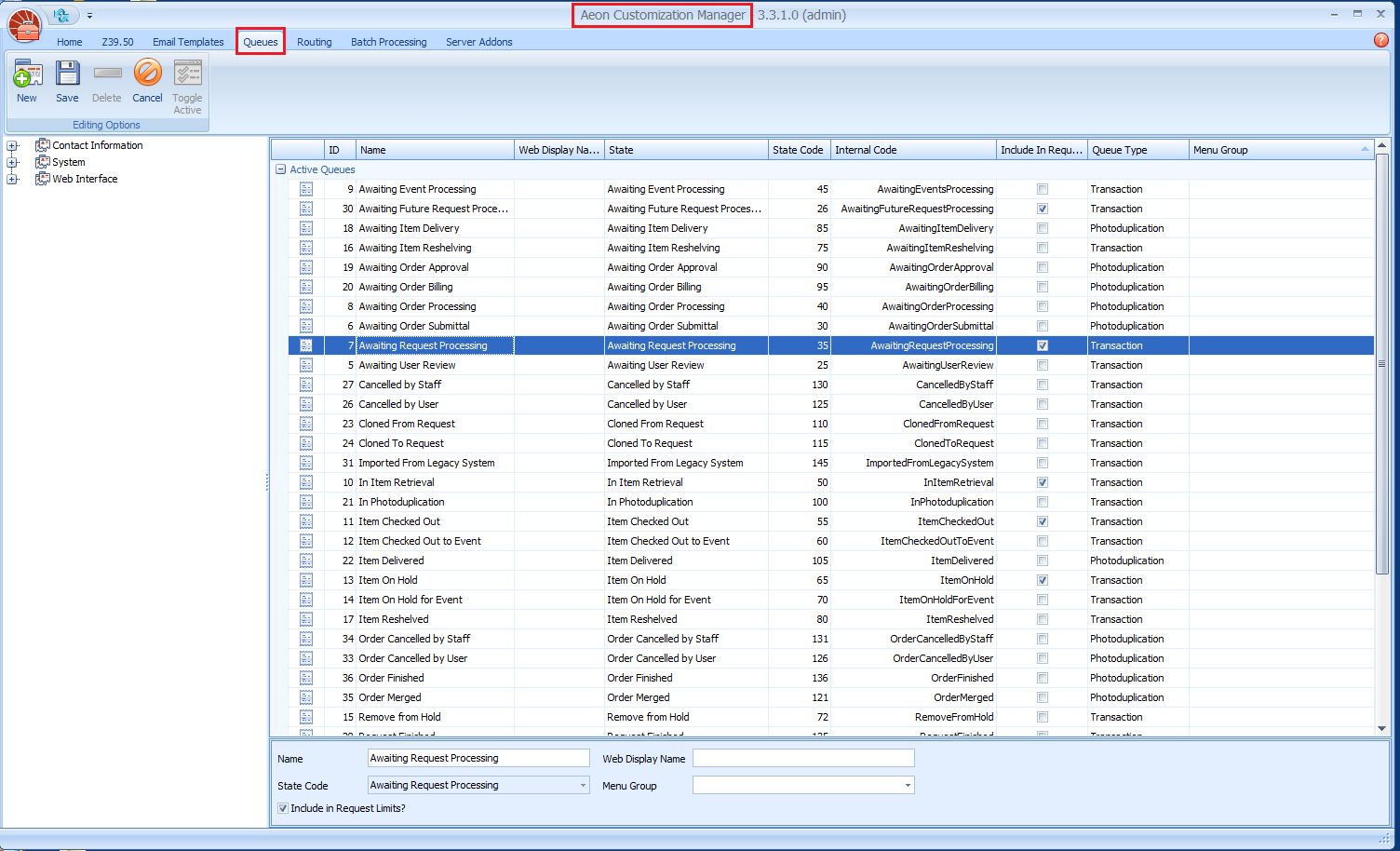The width and height of the screenshot is (1400, 851).
Task: Switch to the Routing tab
Action: 314,41
